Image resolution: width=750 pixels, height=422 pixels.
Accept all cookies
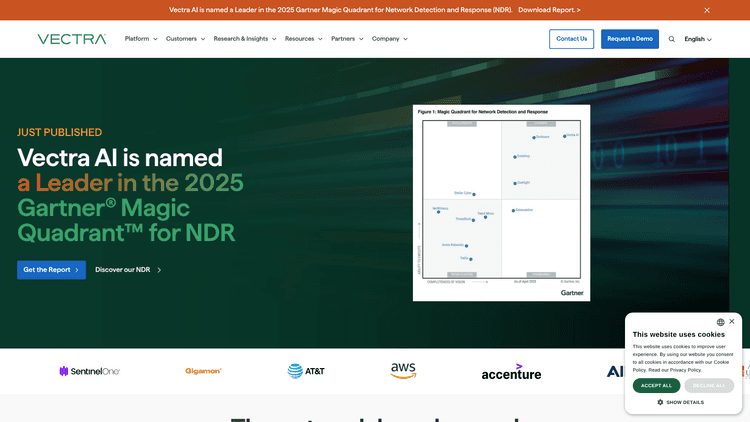click(656, 386)
